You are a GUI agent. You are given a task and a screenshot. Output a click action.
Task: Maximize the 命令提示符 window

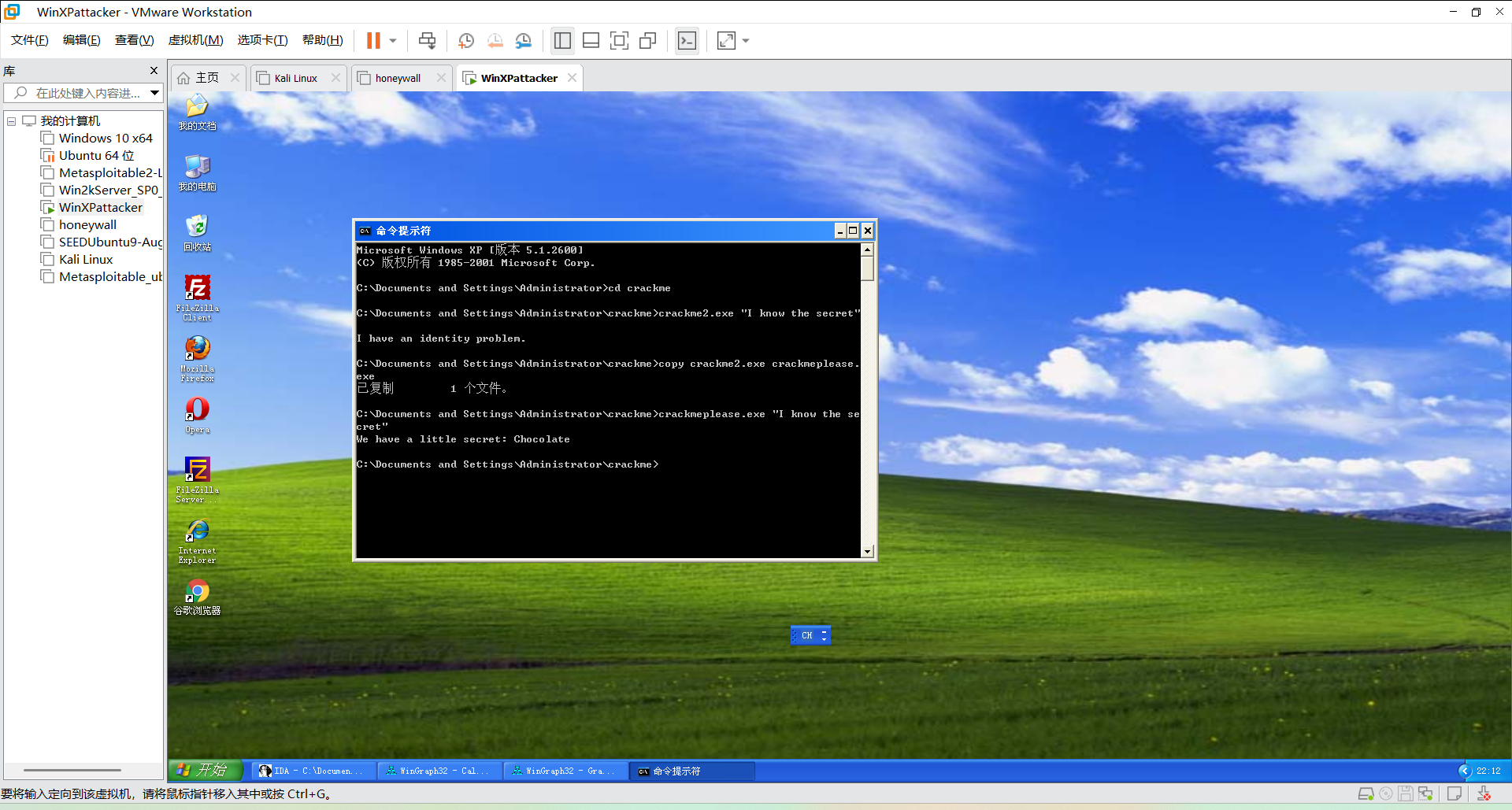pos(853,231)
